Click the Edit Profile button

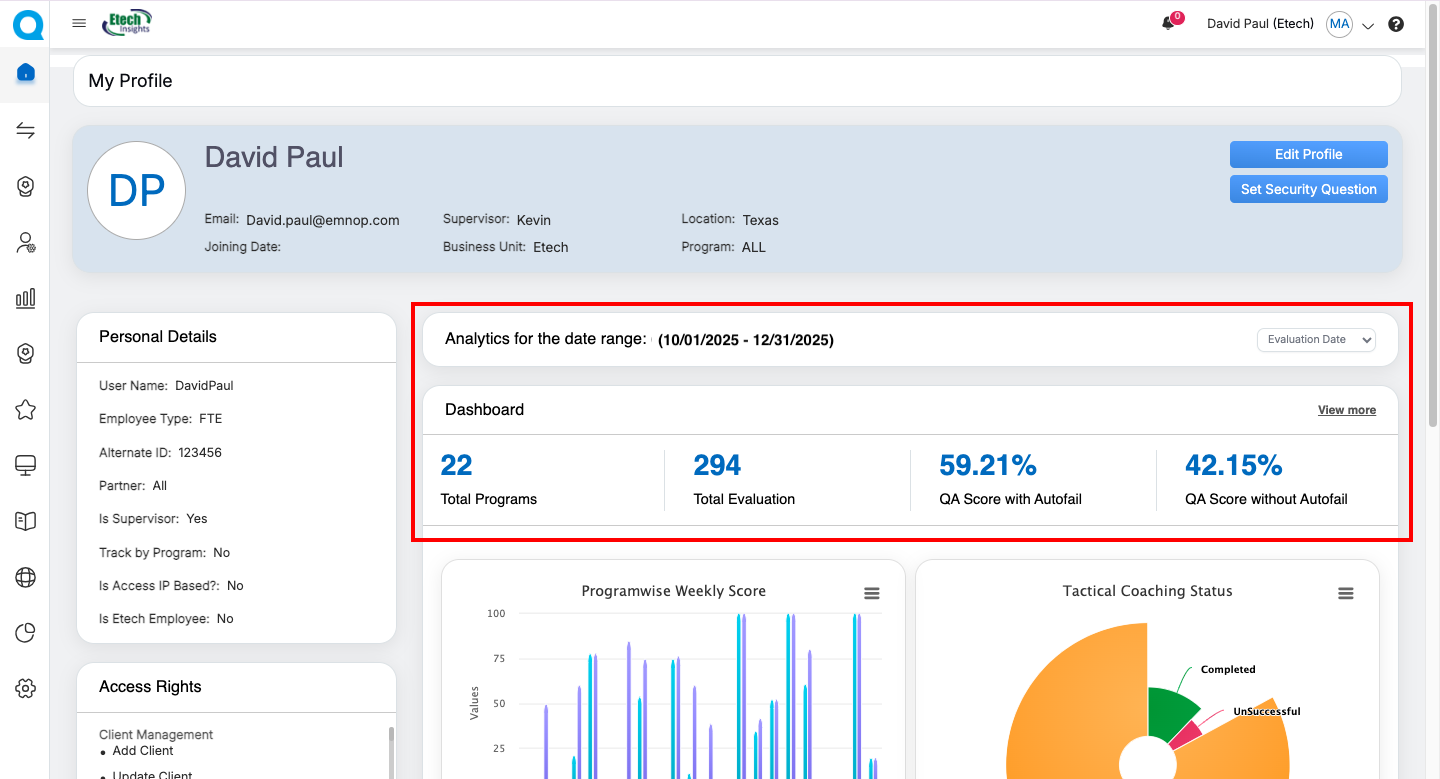[x=1308, y=154]
